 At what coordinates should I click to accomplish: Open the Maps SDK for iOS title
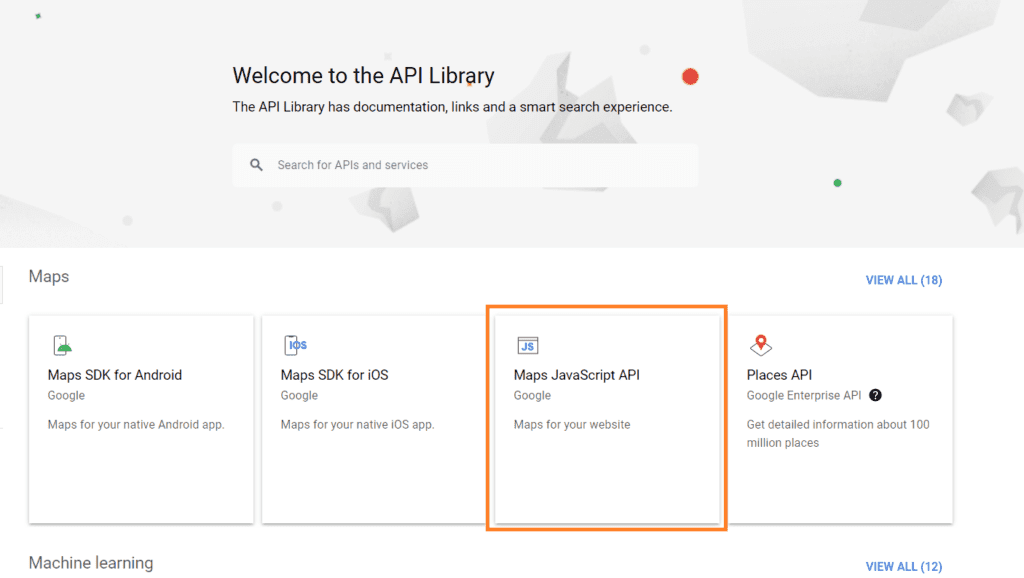334,375
